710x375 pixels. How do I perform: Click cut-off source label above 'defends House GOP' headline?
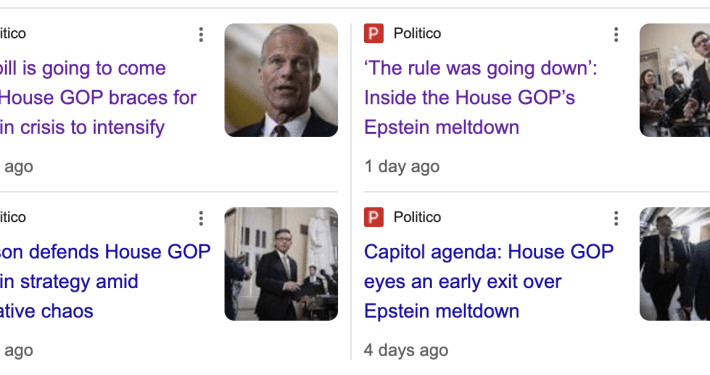click(x=13, y=217)
